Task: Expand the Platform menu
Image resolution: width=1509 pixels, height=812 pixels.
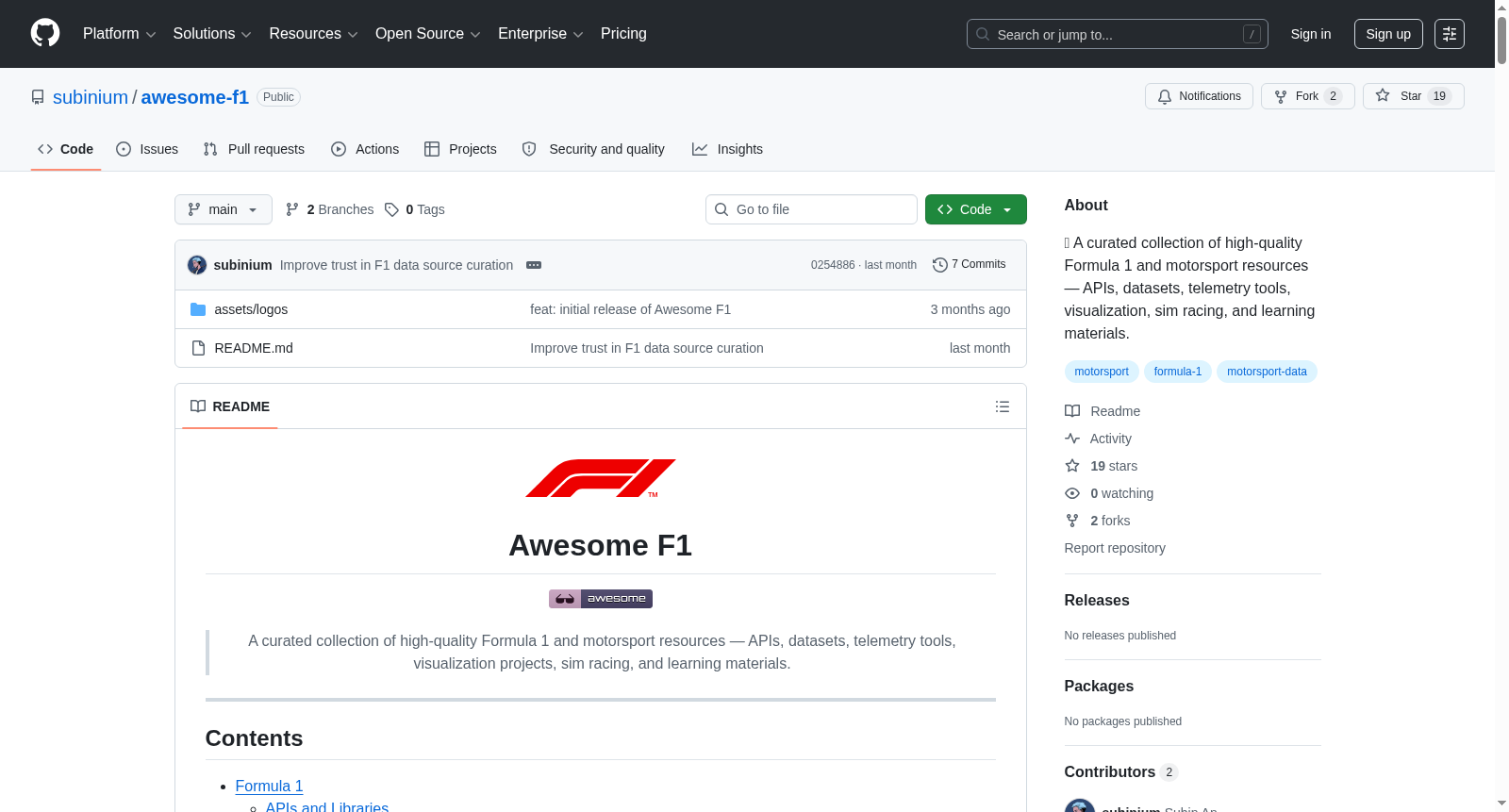Action: click(119, 34)
